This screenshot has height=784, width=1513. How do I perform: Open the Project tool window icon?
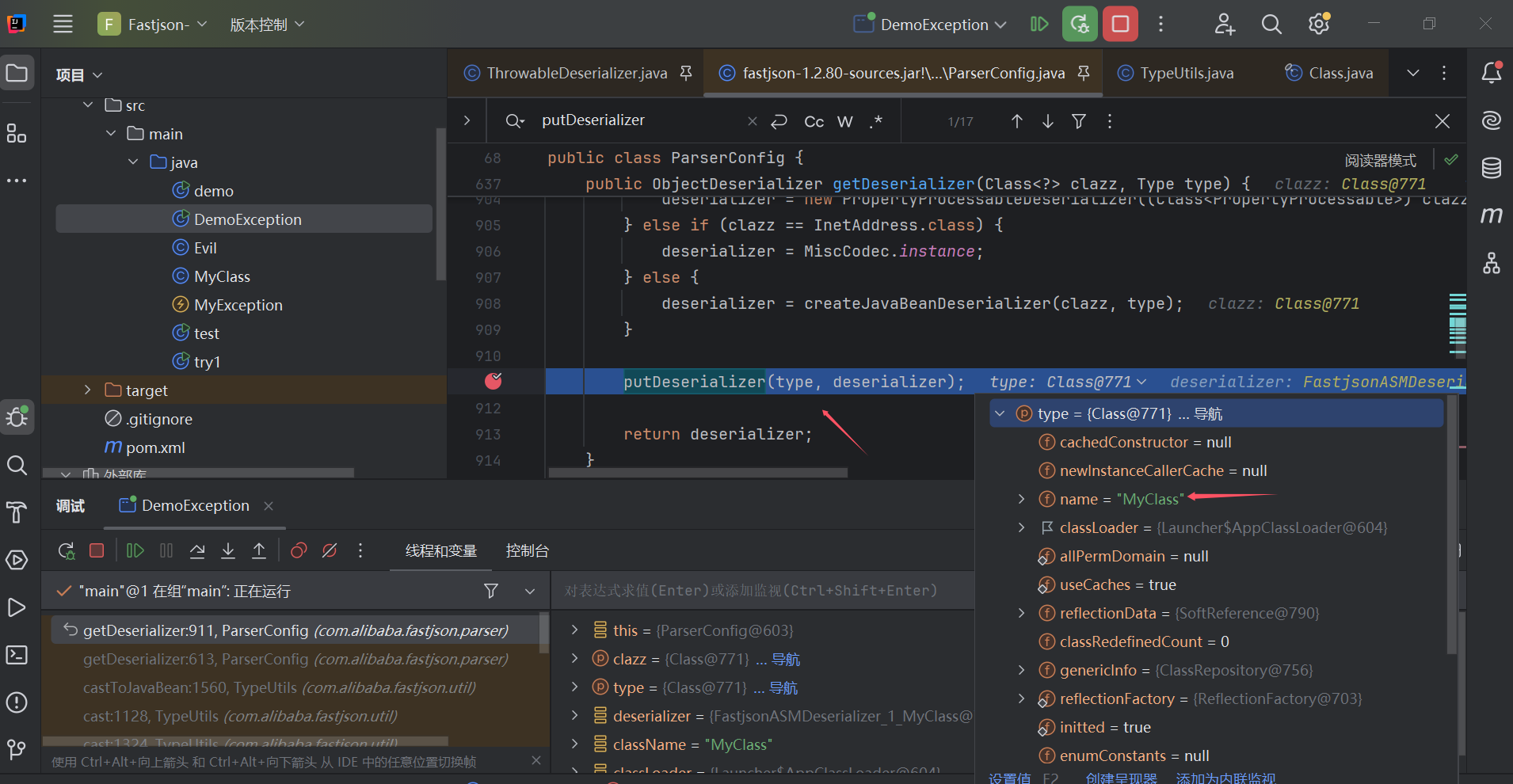click(17, 74)
